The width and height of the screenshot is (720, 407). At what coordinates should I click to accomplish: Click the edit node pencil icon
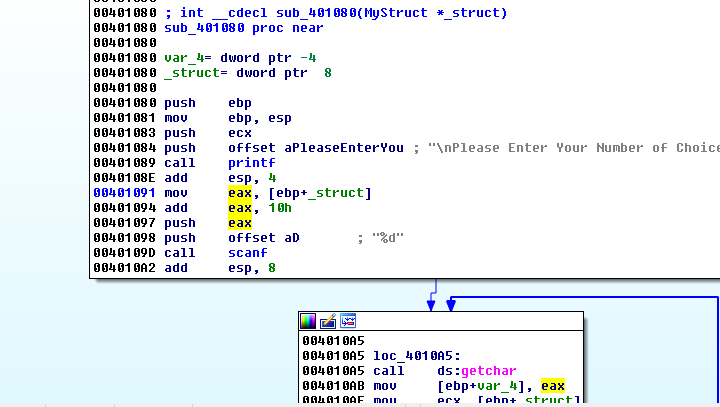[x=328, y=321]
